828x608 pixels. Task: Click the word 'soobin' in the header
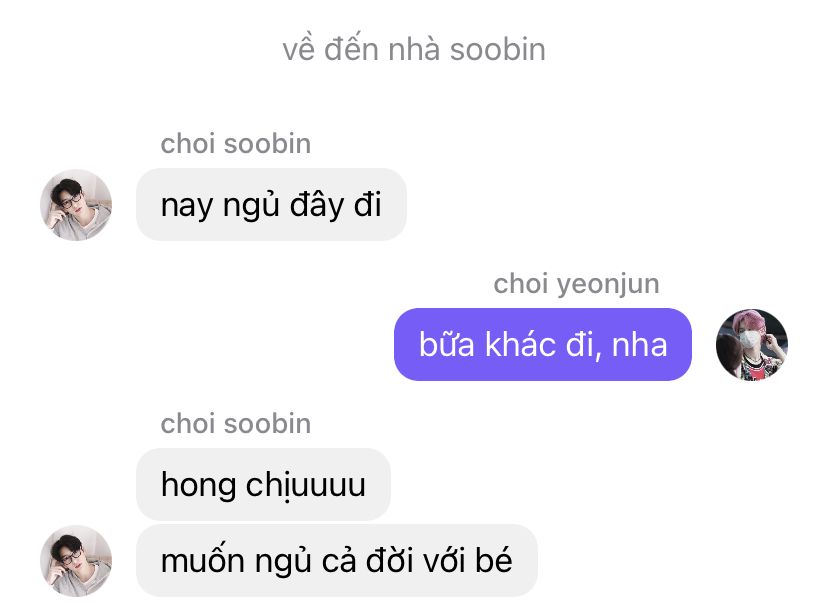497,50
